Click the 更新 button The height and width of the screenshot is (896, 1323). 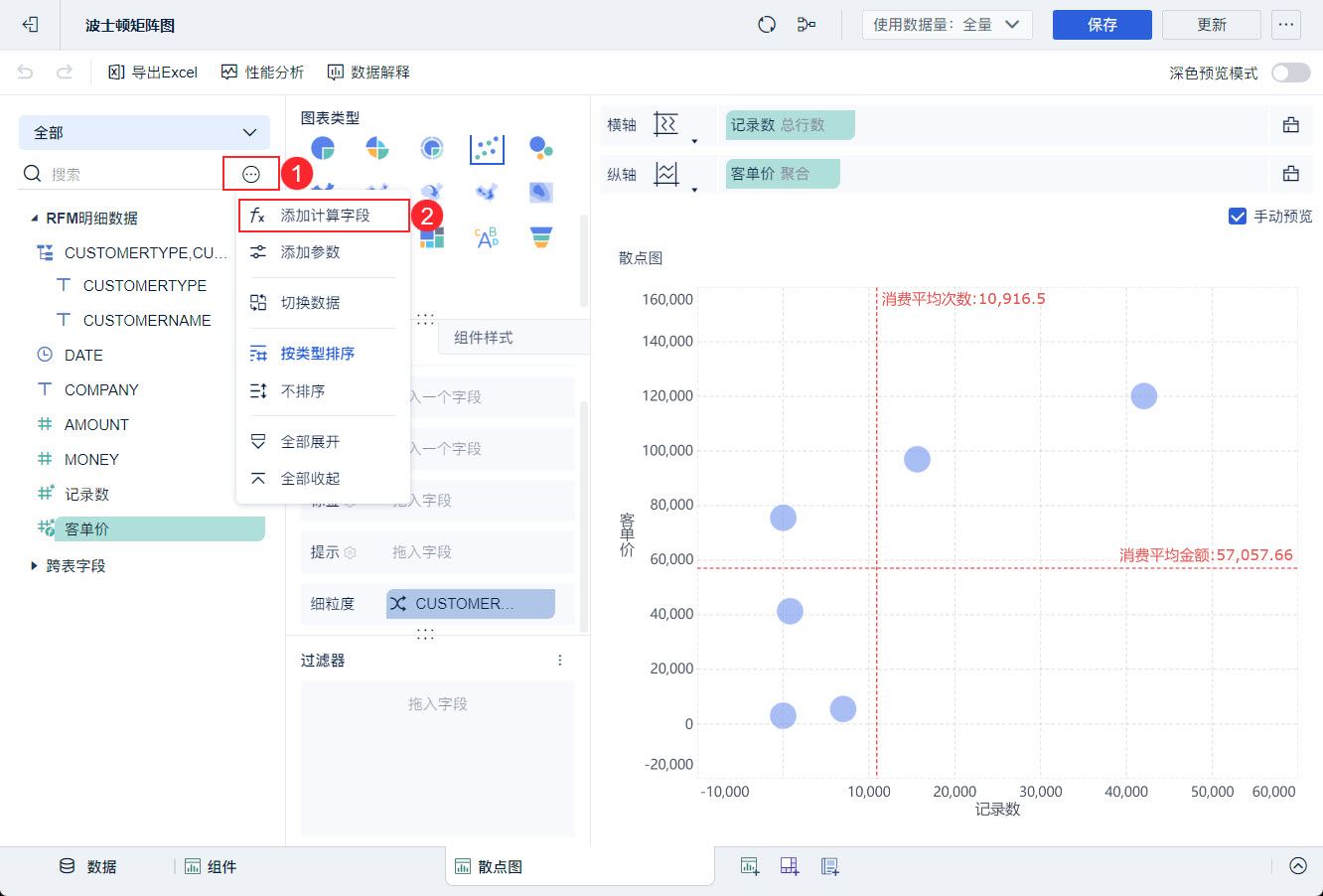coord(1212,25)
